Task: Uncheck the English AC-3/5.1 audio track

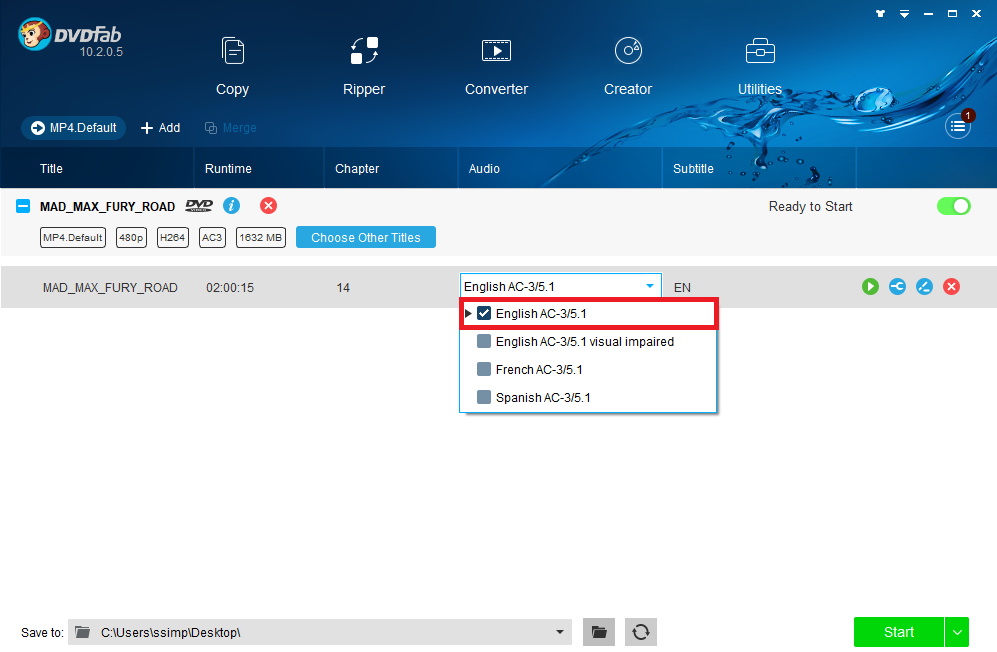Action: [x=484, y=314]
